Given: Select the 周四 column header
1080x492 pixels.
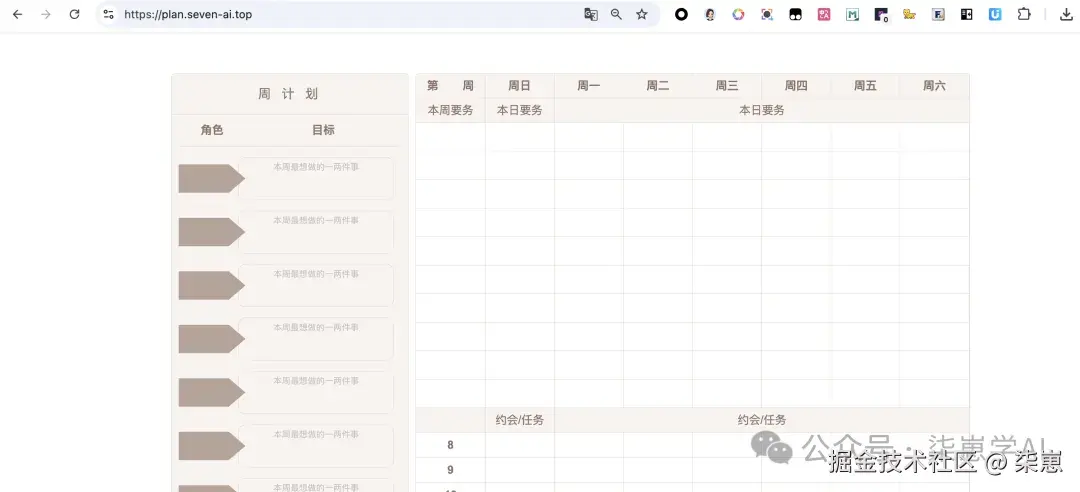Looking at the screenshot, I should pos(796,86).
